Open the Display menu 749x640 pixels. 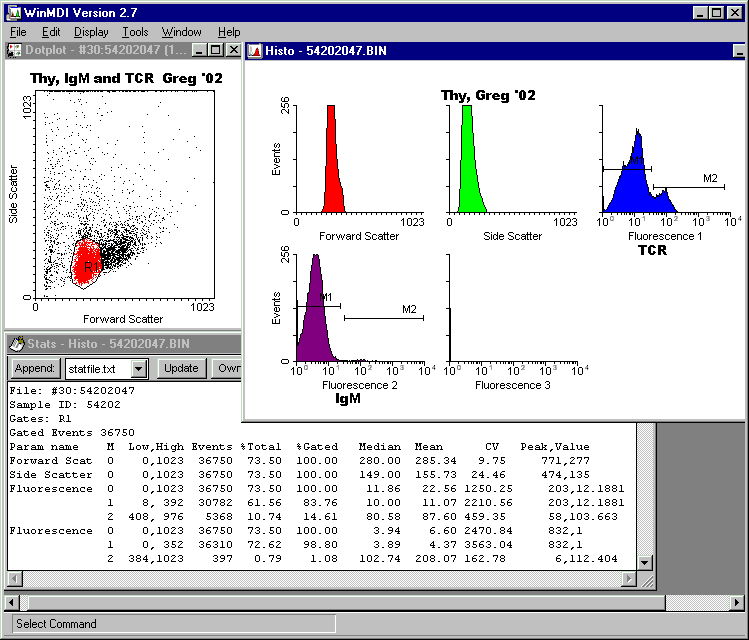[x=91, y=32]
